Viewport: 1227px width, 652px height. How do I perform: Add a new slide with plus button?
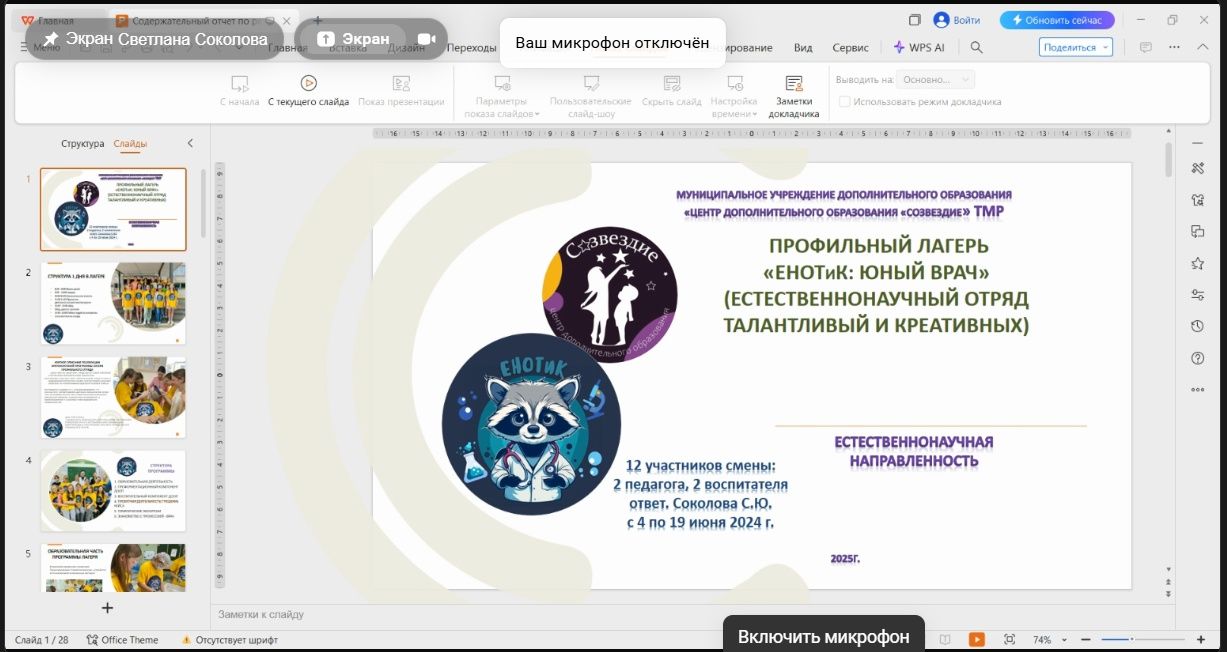click(x=108, y=607)
